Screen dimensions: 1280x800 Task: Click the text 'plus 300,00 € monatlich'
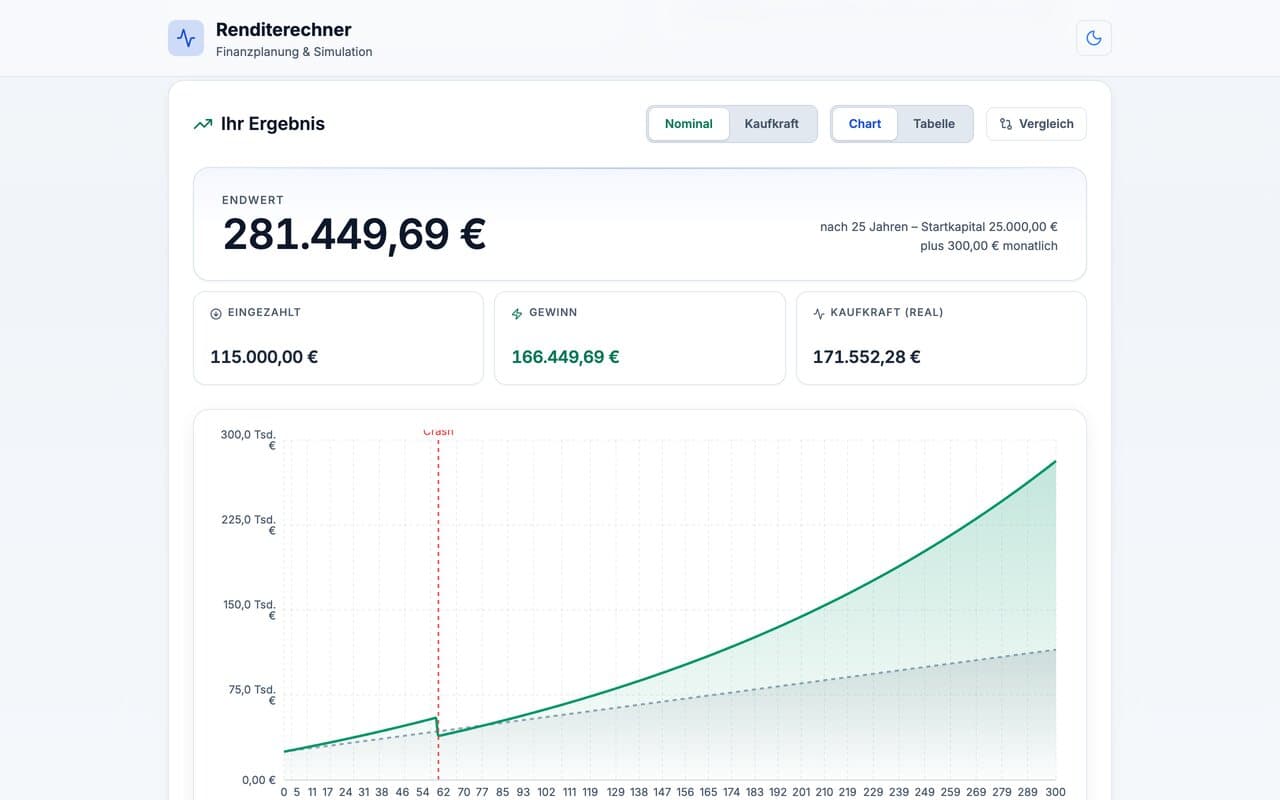pyautogui.click(x=989, y=246)
